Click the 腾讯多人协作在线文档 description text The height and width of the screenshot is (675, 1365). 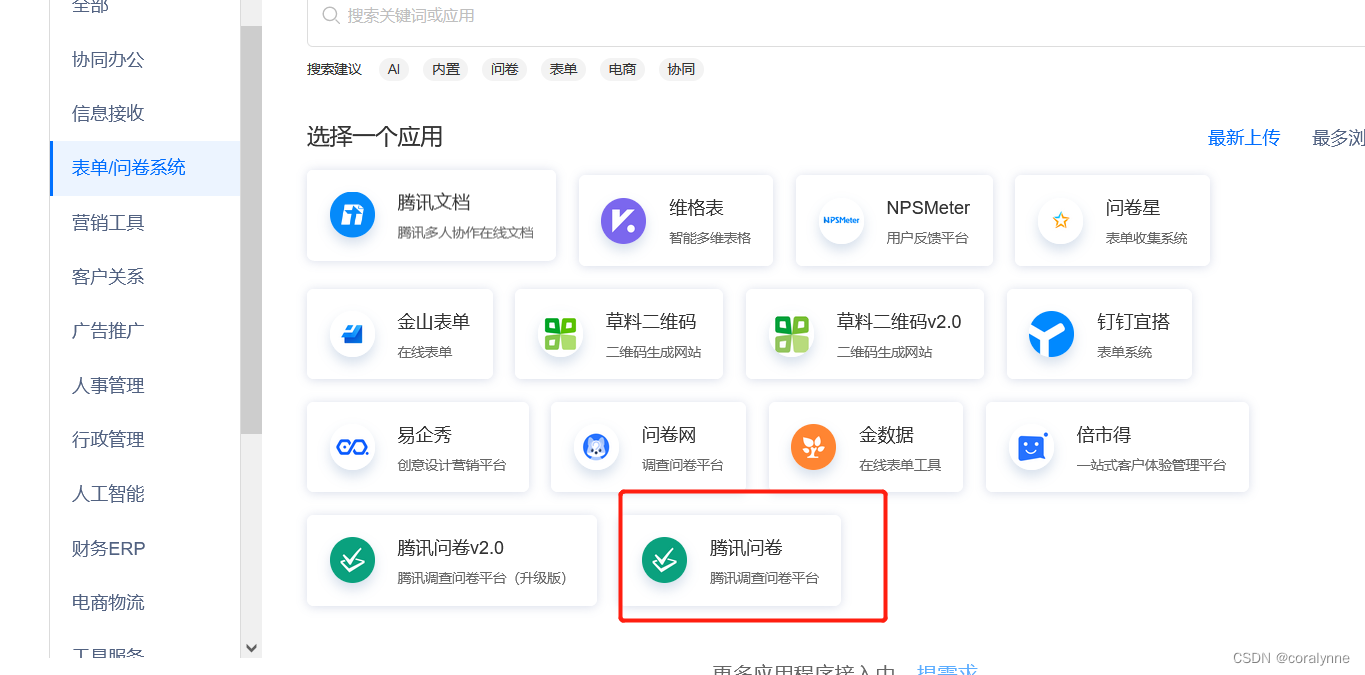point(465,232)
